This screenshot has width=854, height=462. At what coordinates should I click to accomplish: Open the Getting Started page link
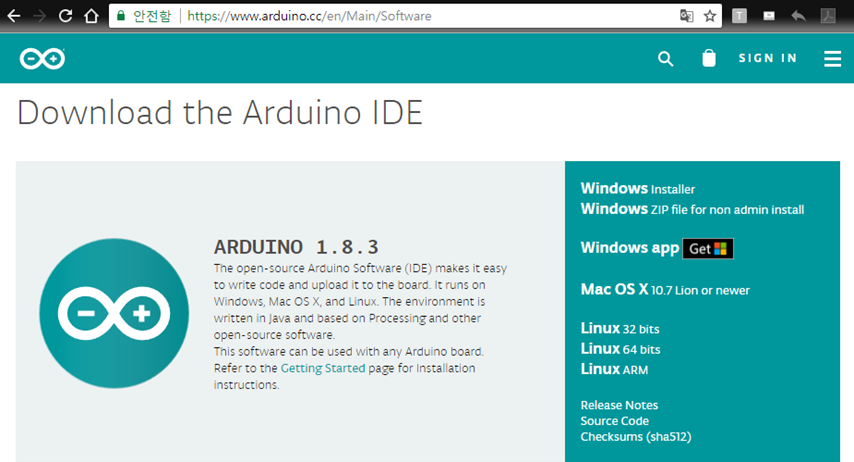click(323, 368)
